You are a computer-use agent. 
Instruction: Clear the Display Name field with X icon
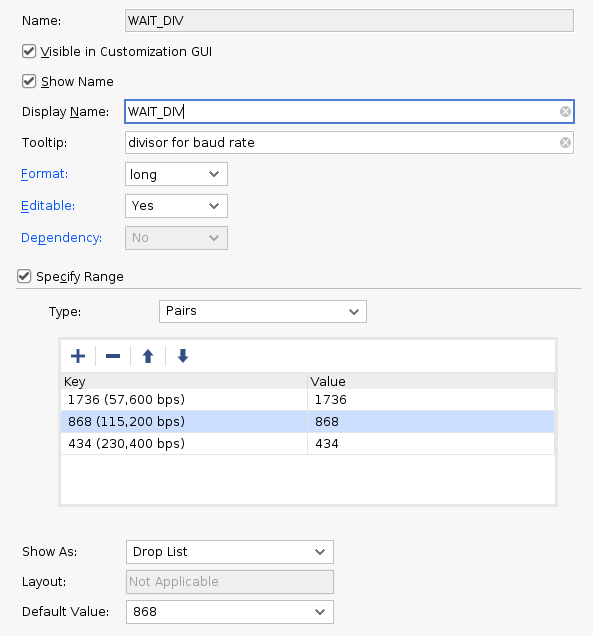[x=565, y=112]
